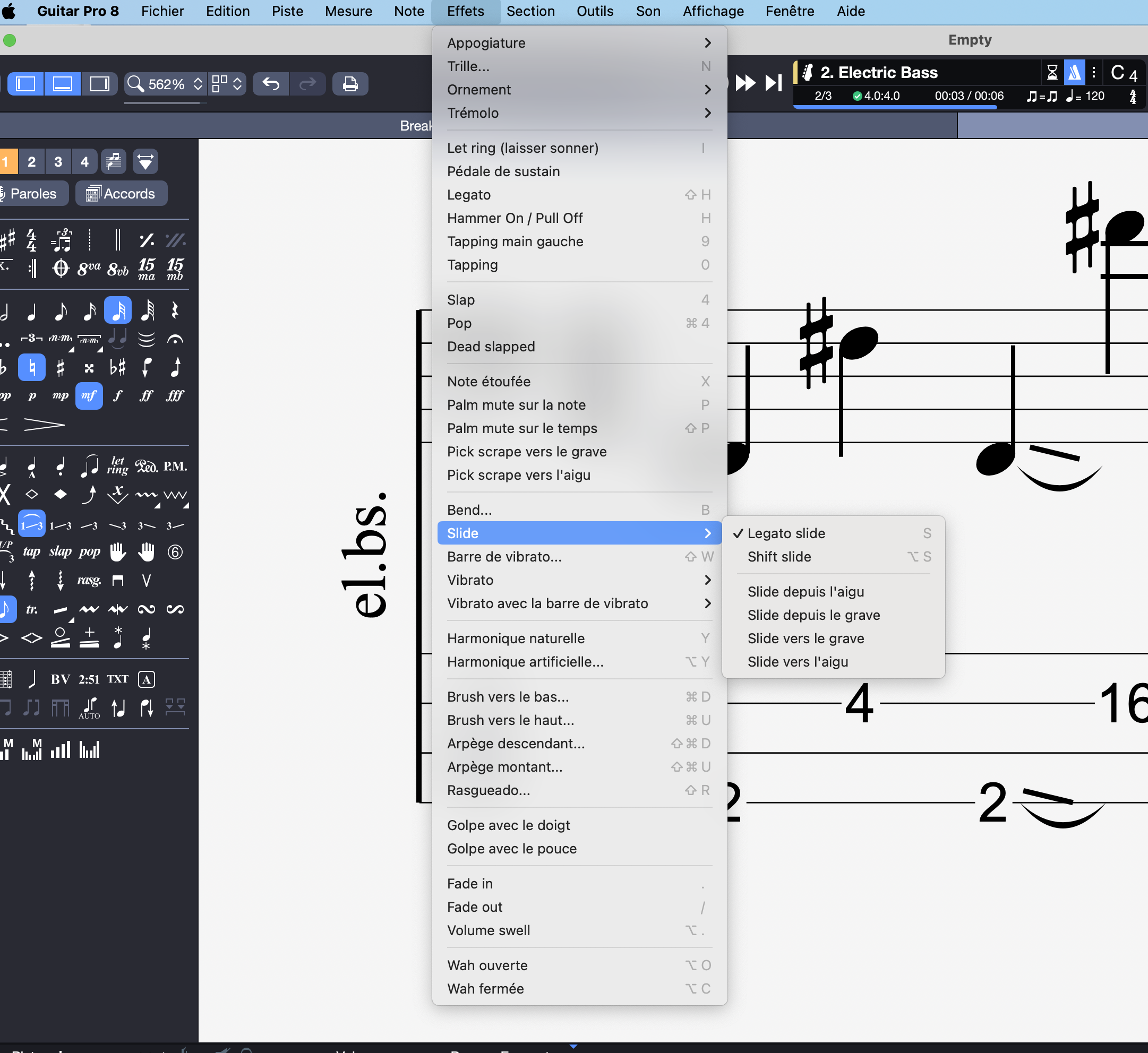
Task: Open the three-dot playback options menu
Action: (1093, 72)
